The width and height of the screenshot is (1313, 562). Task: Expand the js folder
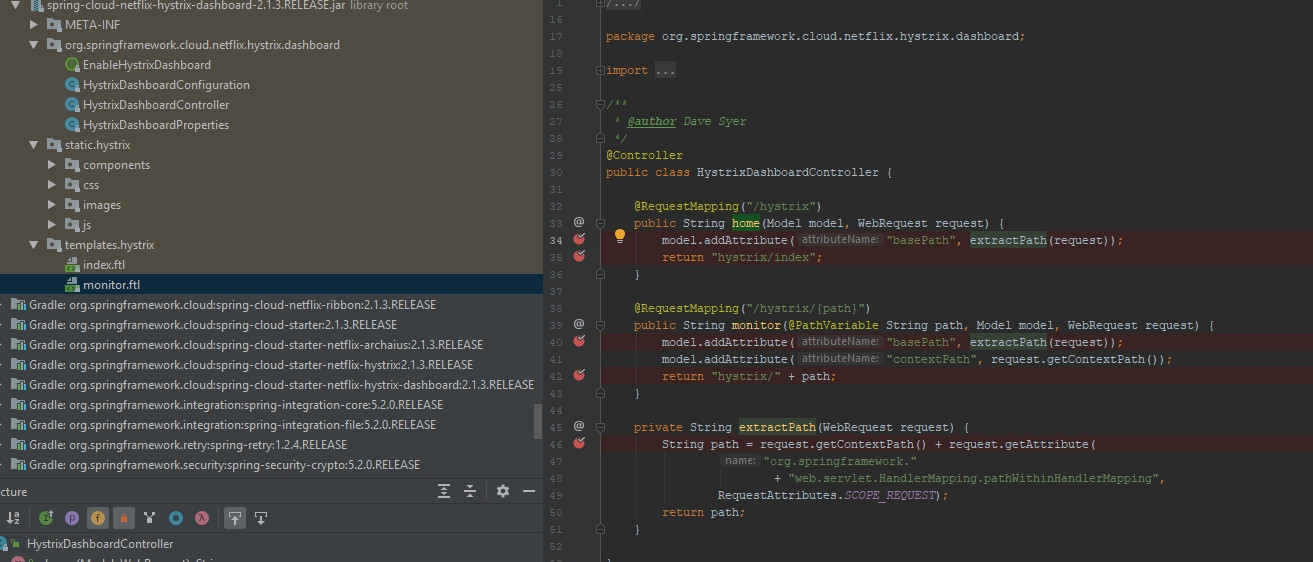click(x=53, y=225)
